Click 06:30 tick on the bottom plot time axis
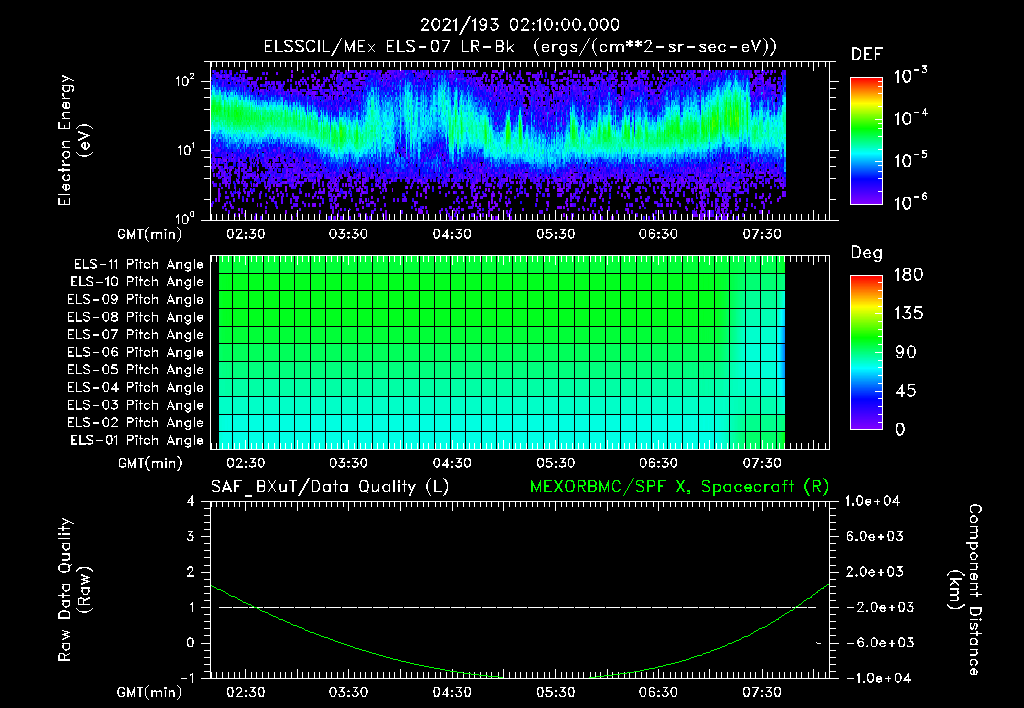 658,692
